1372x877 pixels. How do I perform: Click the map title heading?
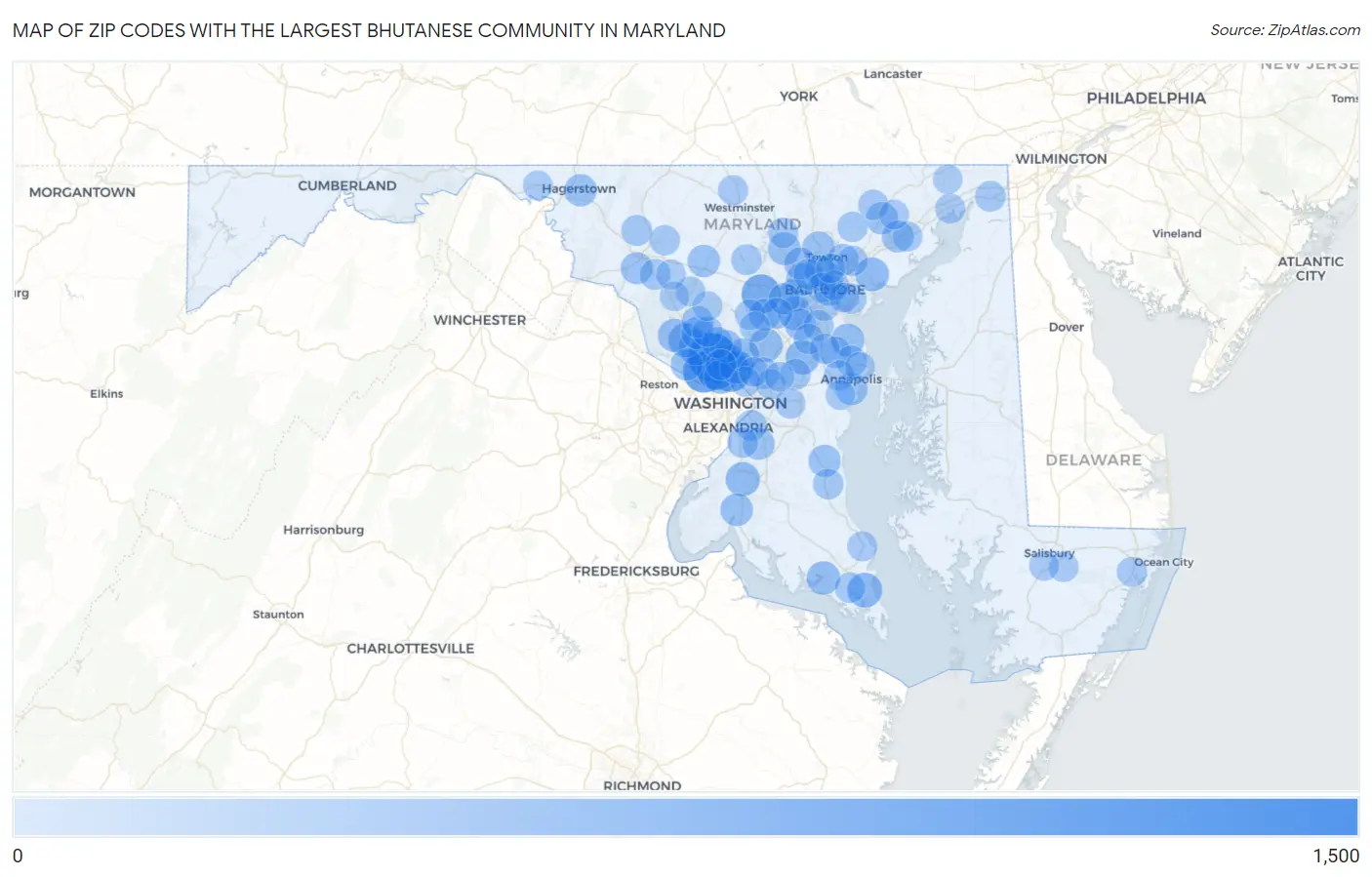point(369,30)
